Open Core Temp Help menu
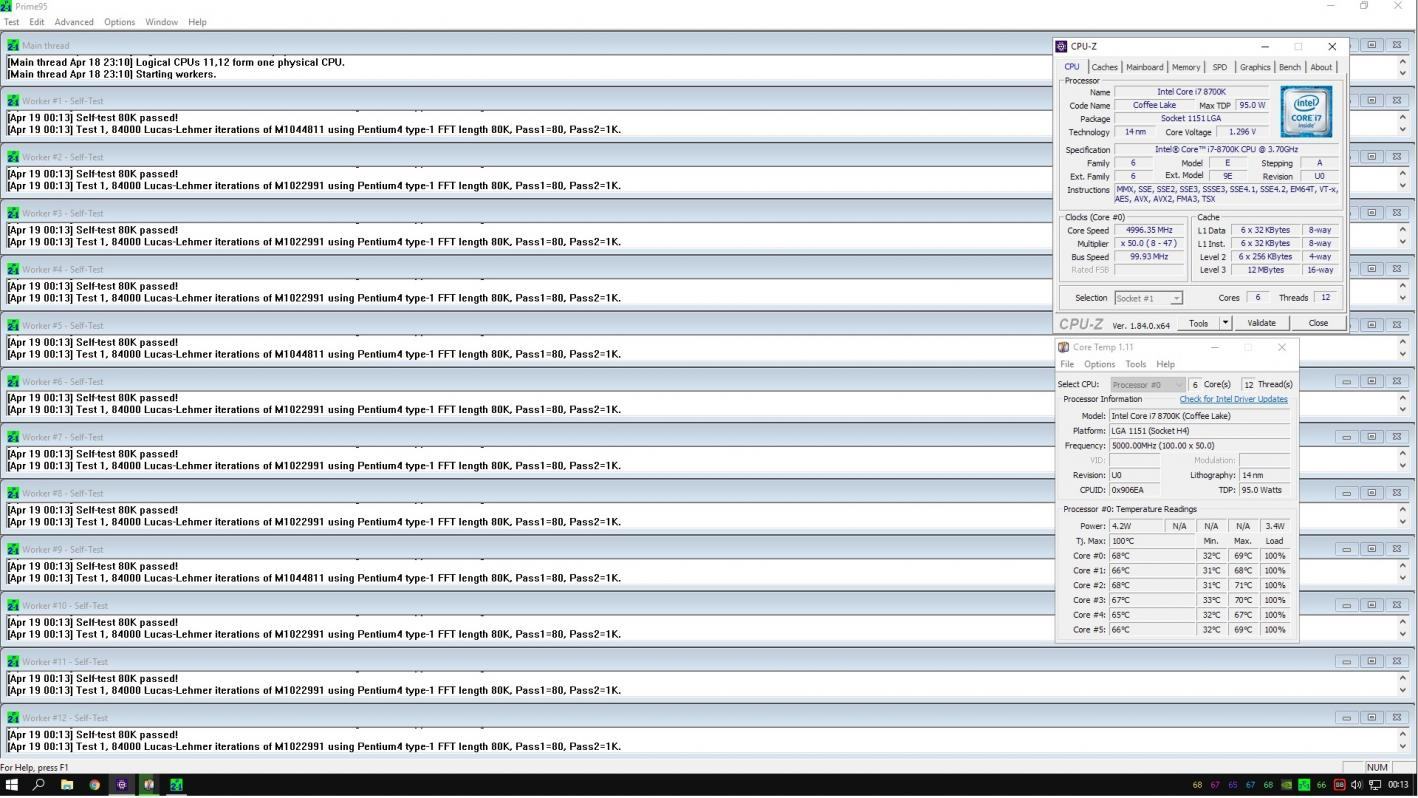This screenshot has width=1418, height=798. (1165, 364)
